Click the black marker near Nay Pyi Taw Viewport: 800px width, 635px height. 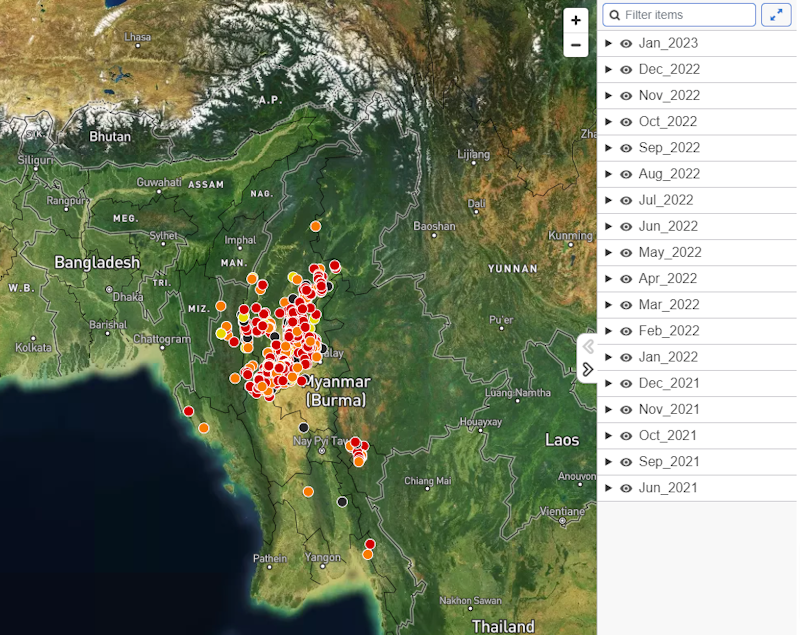(304, 427)
